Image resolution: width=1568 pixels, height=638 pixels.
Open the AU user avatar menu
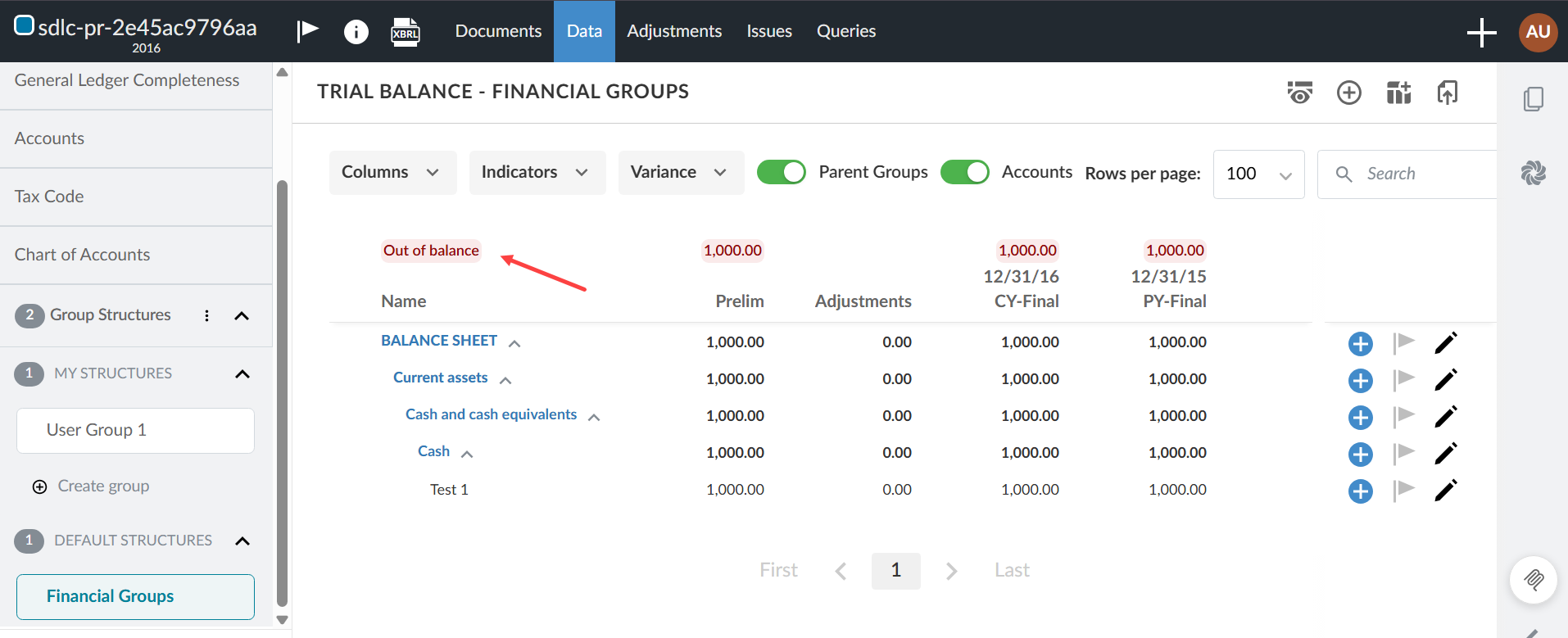(1538, 32)
